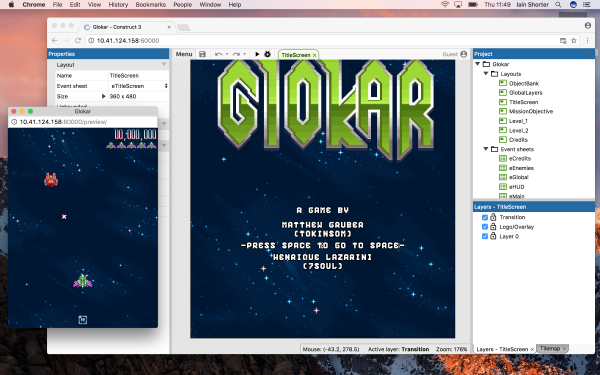
Task: Click the Save project disk icon
Action: pyautogui.click(x=202, y=54)
